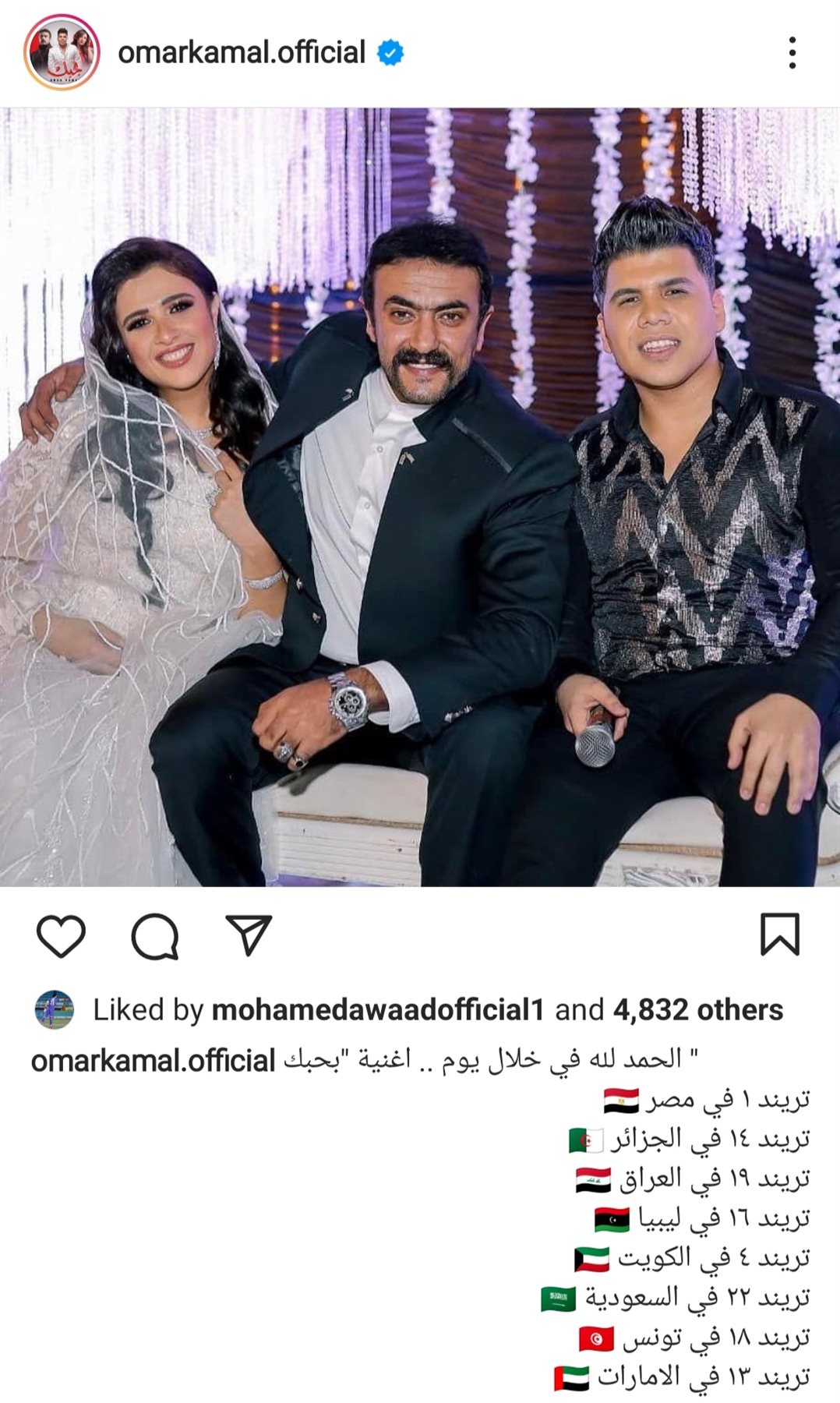Click the Iraq flag emoji
The height and width of the screenshot is (1403, 840).
(594, 1180)
